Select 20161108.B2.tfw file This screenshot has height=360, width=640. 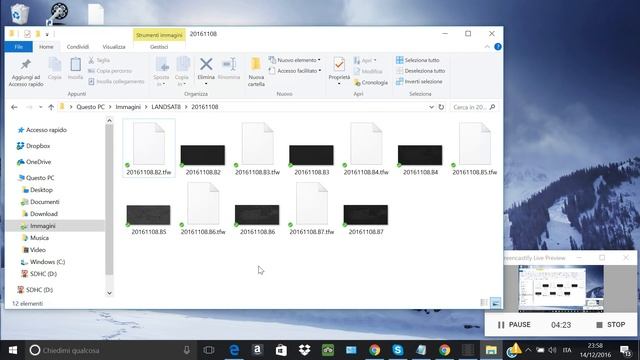pos(149,148)
